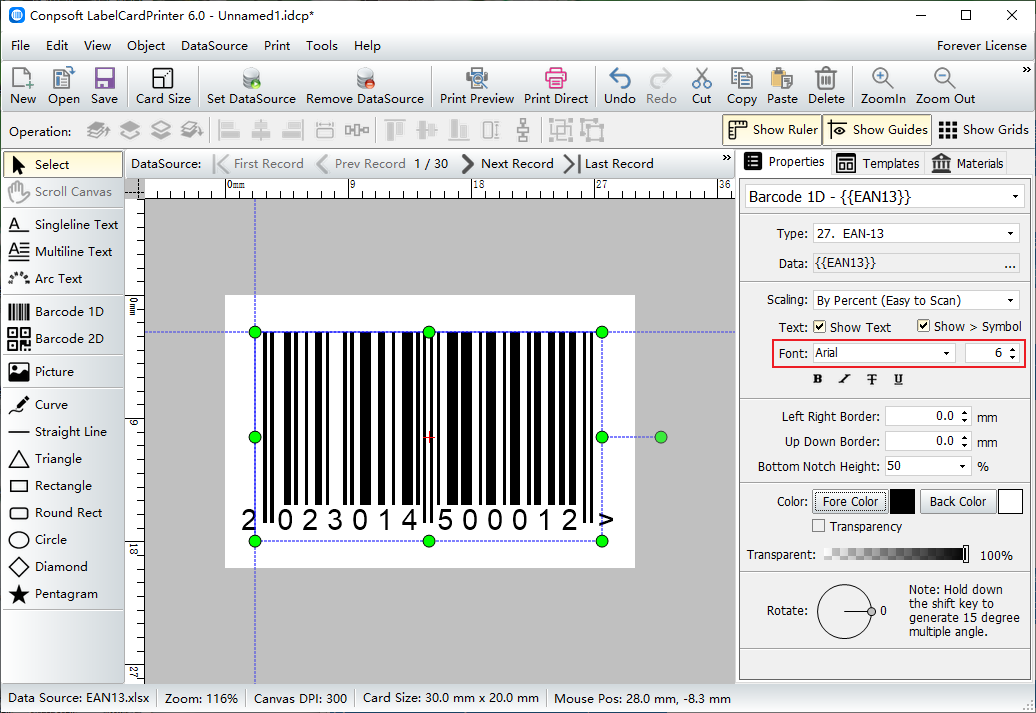Open the File menu
The width and height of the screenshot is (1036, 713).
coord(20,46)
